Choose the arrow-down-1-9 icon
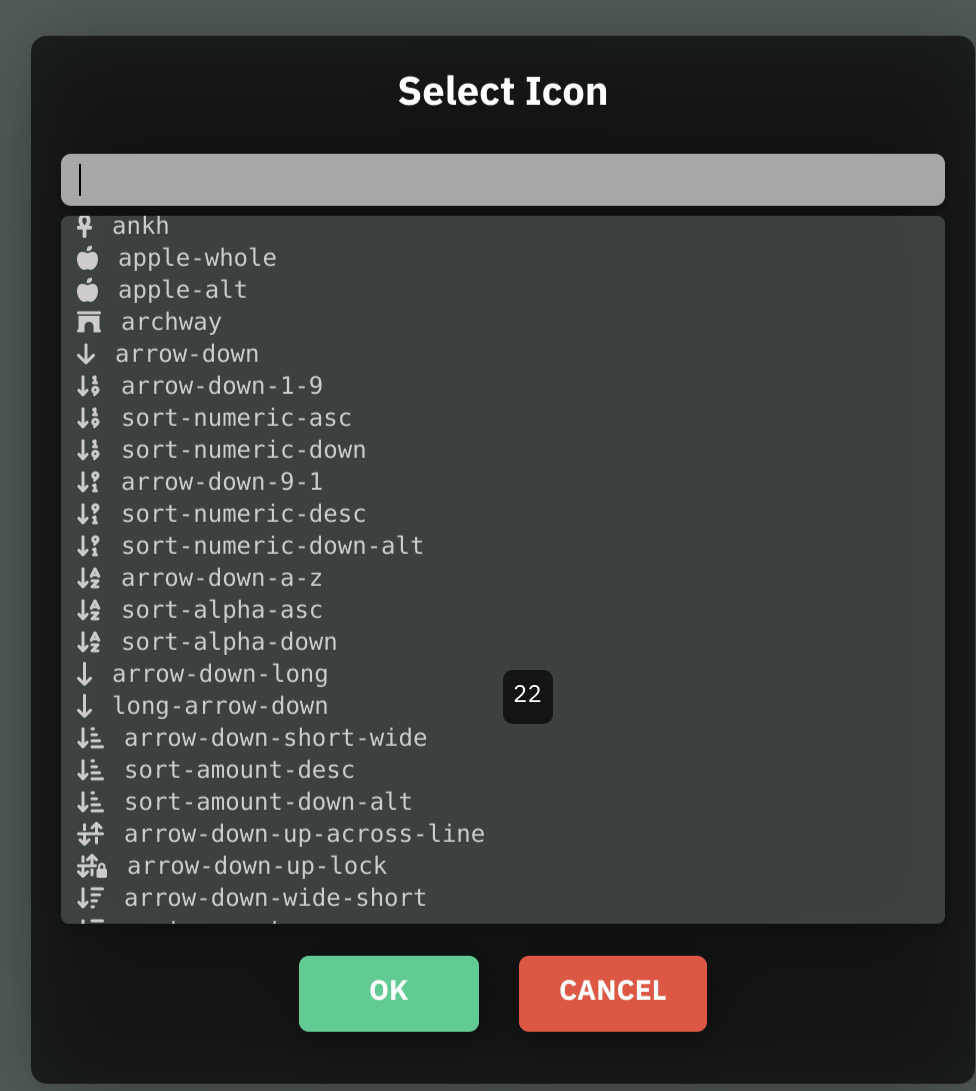976x1091 pixels. [200, 386]
